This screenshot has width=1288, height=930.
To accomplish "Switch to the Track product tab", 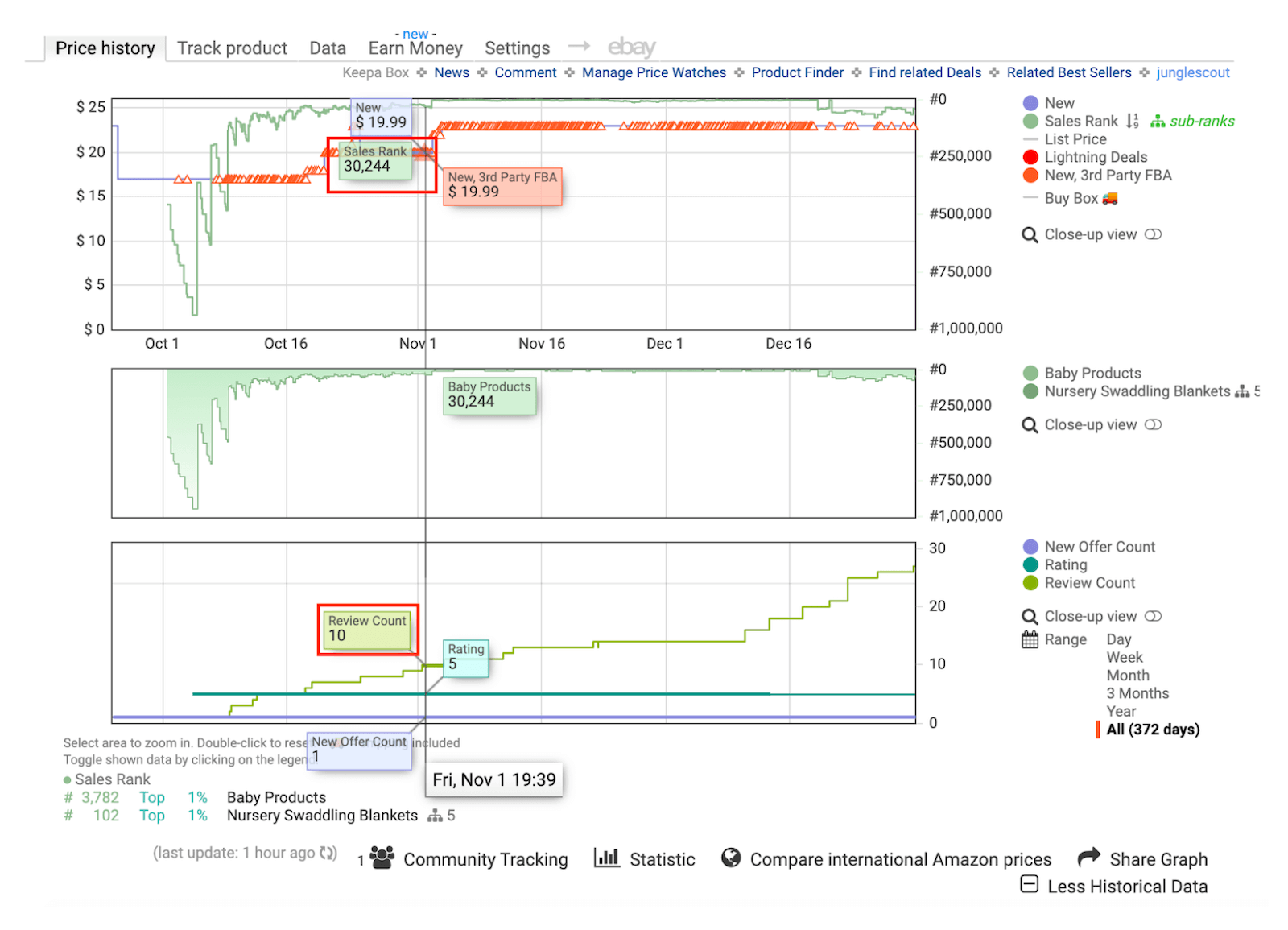I will click(232, 48).
